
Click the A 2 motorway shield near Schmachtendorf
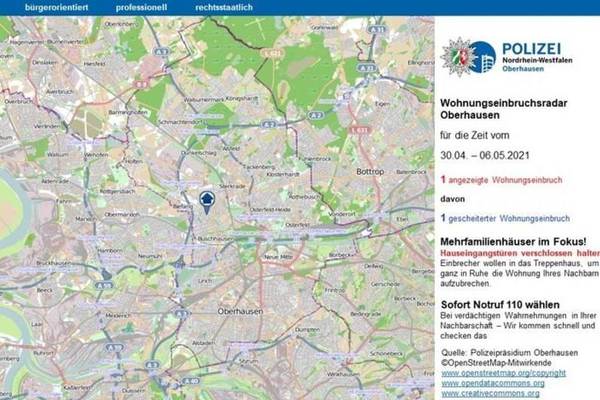tap(269, 124)
